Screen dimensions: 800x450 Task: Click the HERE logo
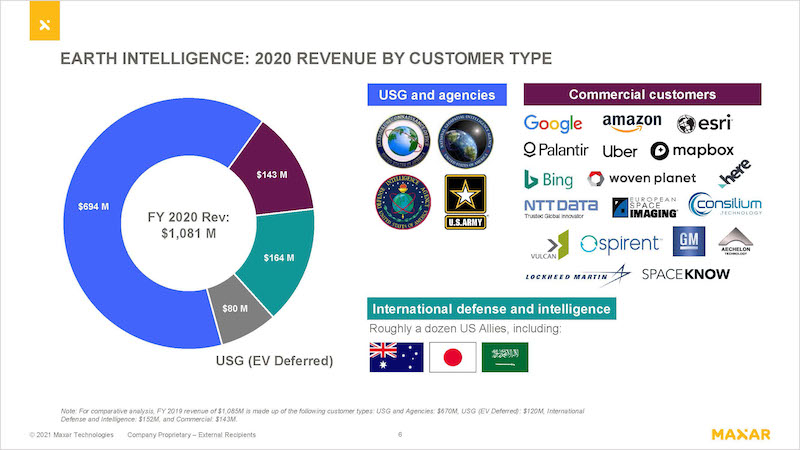pos(735,173)
